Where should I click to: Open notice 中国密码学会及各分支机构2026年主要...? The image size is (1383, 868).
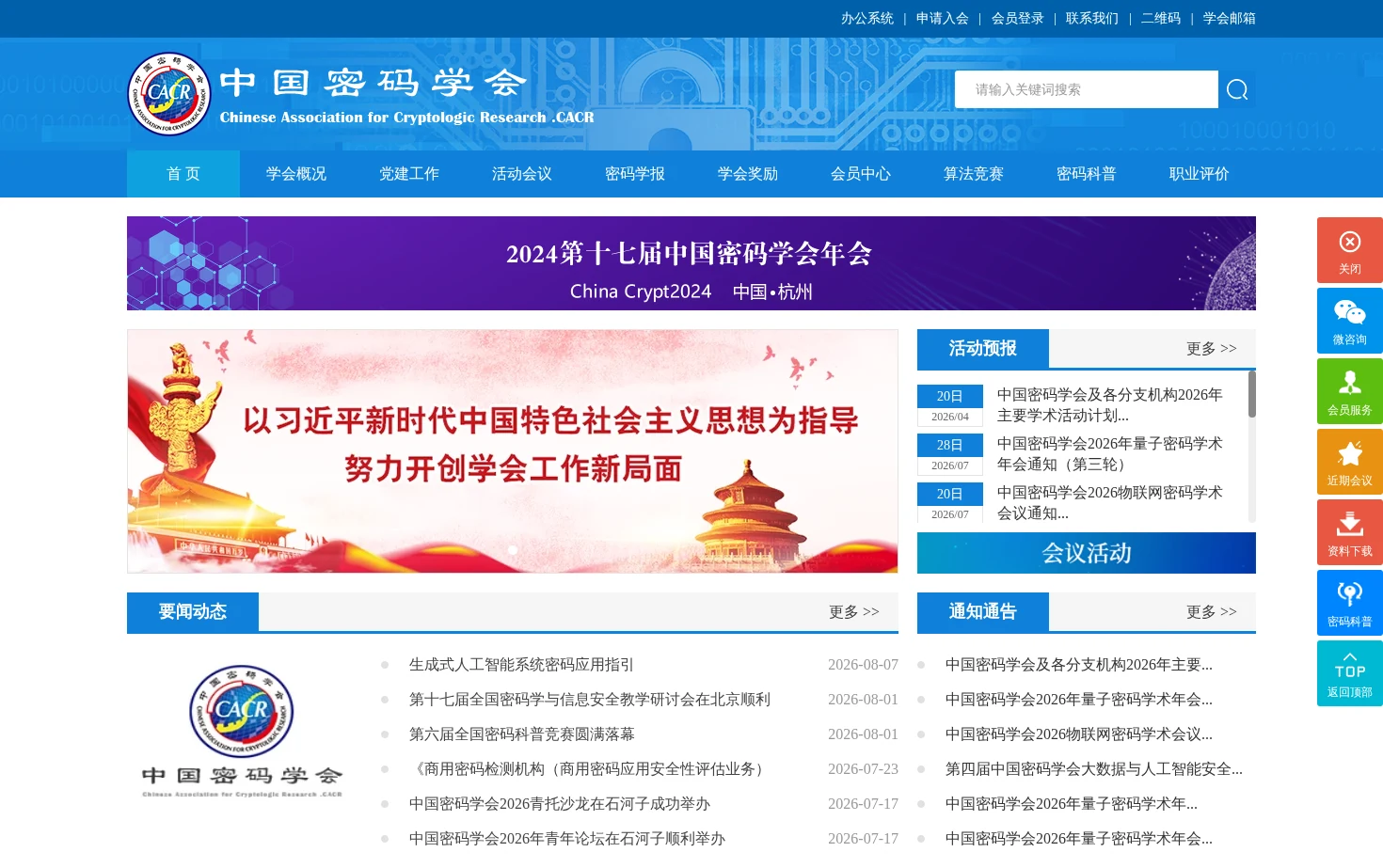pyautogui.click(x=1079, y=665)
